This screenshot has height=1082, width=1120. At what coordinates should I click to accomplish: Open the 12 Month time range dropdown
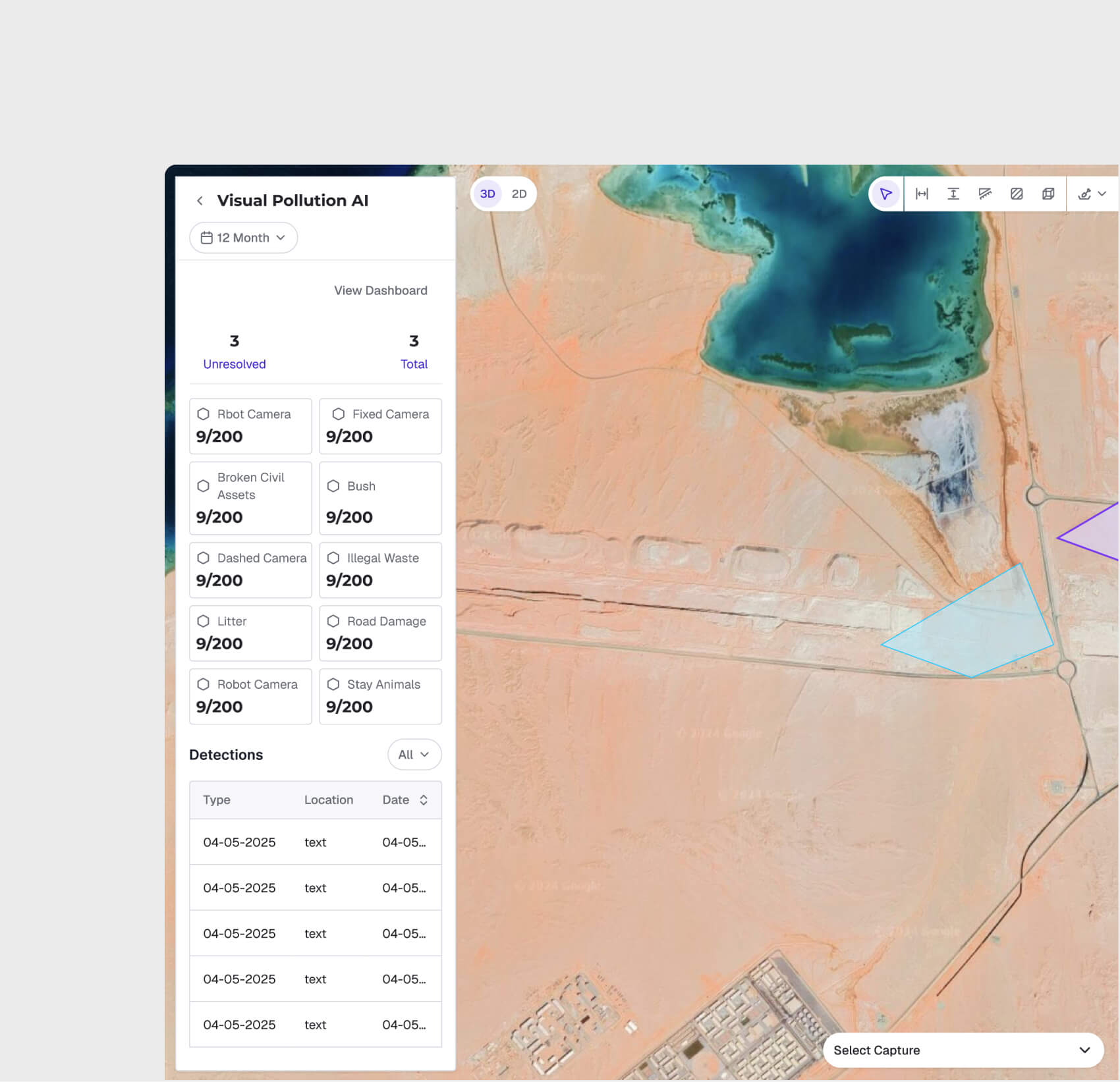point(242,238)
